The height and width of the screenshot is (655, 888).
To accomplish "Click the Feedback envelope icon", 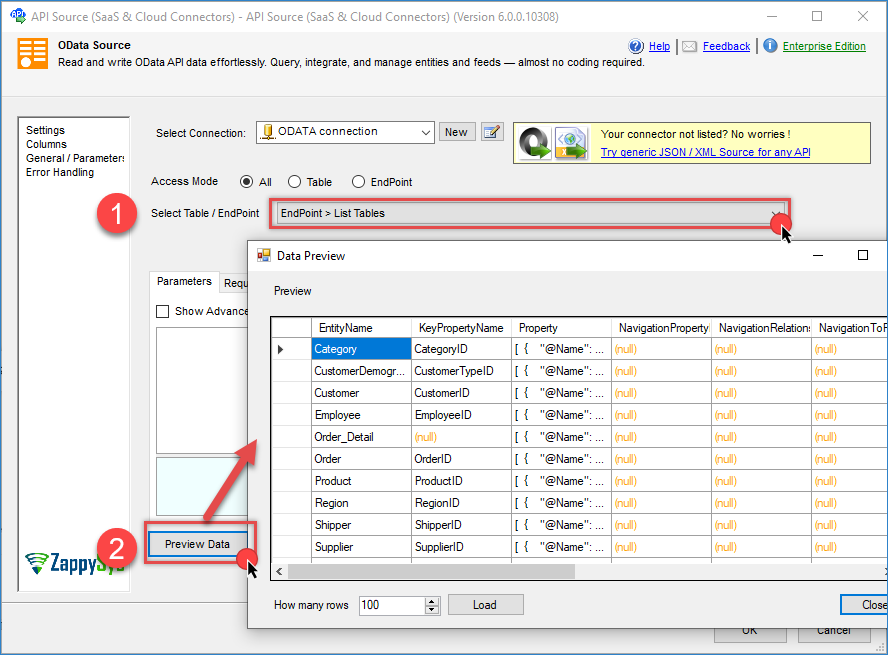I will (x=690, y=46).
